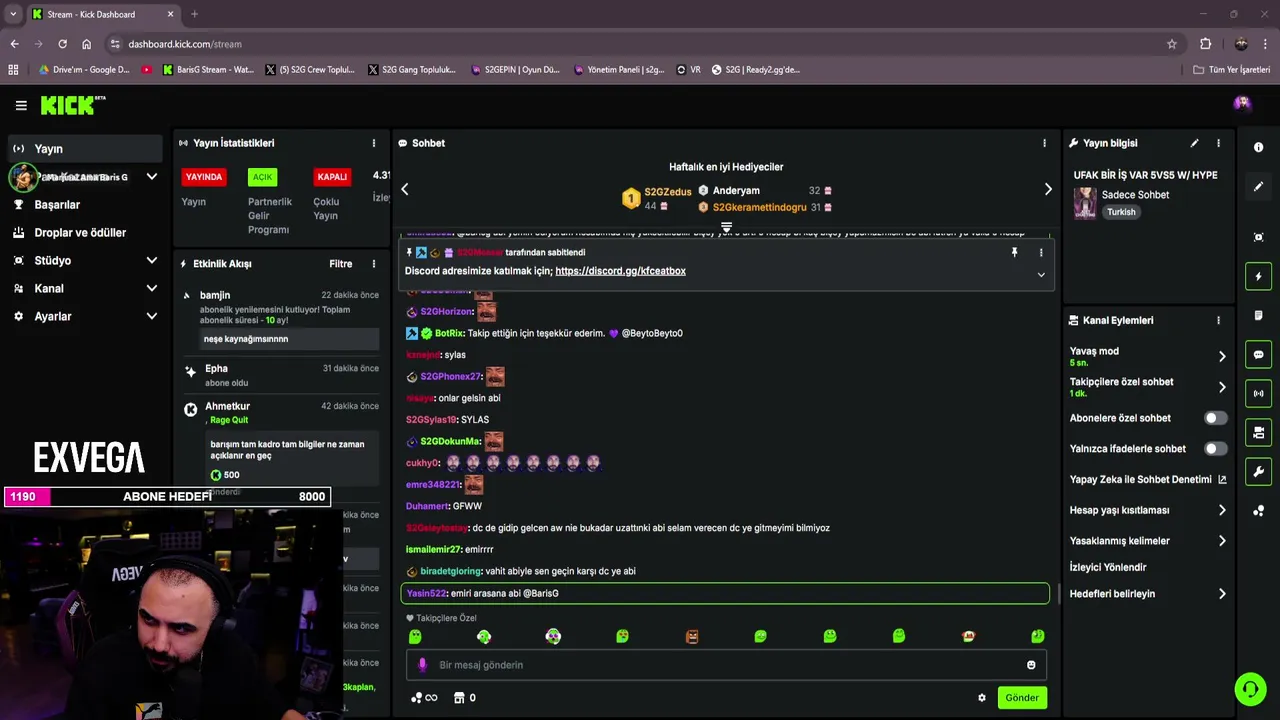This screenshot has height=720, width=1280.
Task: Open Droplar ve ödüller in the sidebar
Action: tap(85, 232)
